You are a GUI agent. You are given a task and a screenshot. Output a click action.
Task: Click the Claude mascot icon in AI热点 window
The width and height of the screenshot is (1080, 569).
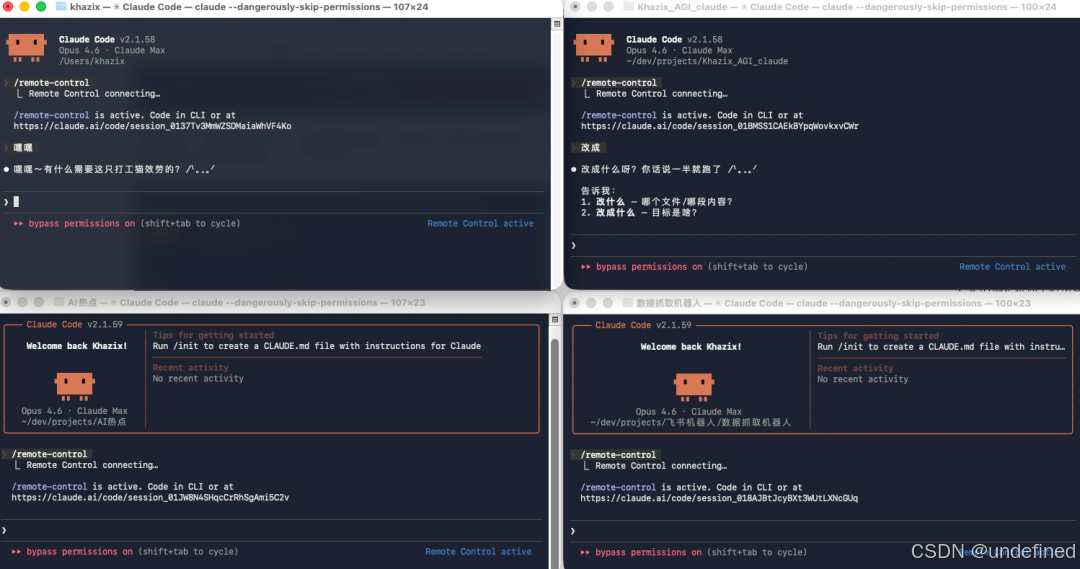pos(74,386)
